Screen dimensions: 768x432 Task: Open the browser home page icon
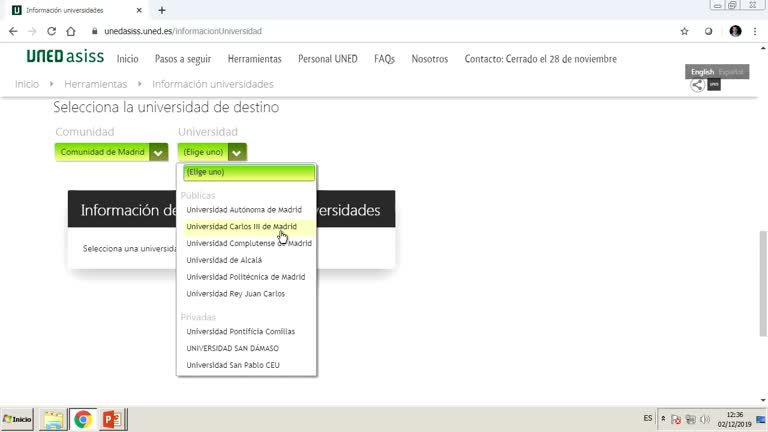pyautogui.click(x=71, y=31)
